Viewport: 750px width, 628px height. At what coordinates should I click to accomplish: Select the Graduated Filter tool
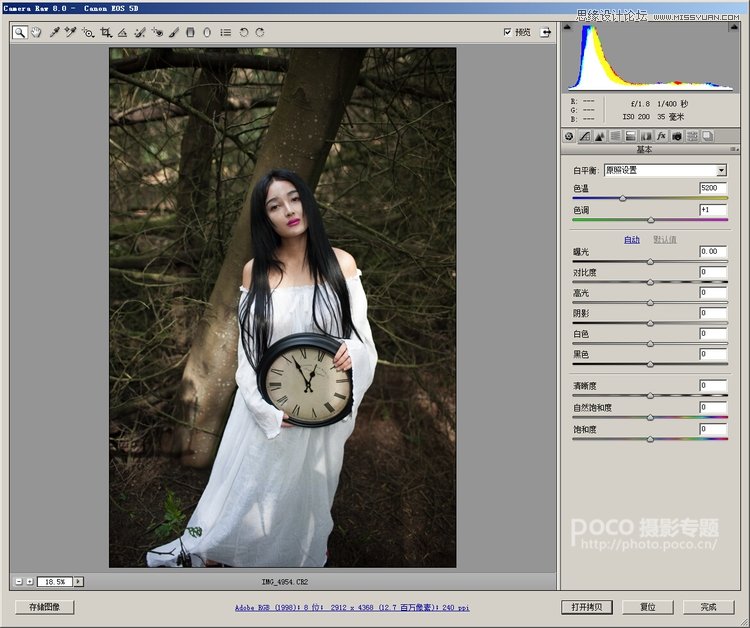[190, 33]
